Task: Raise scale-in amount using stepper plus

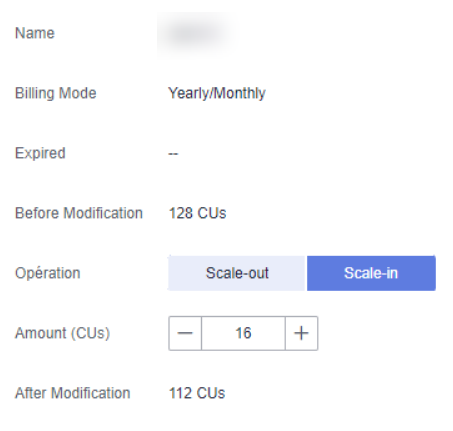Action: 301,333
